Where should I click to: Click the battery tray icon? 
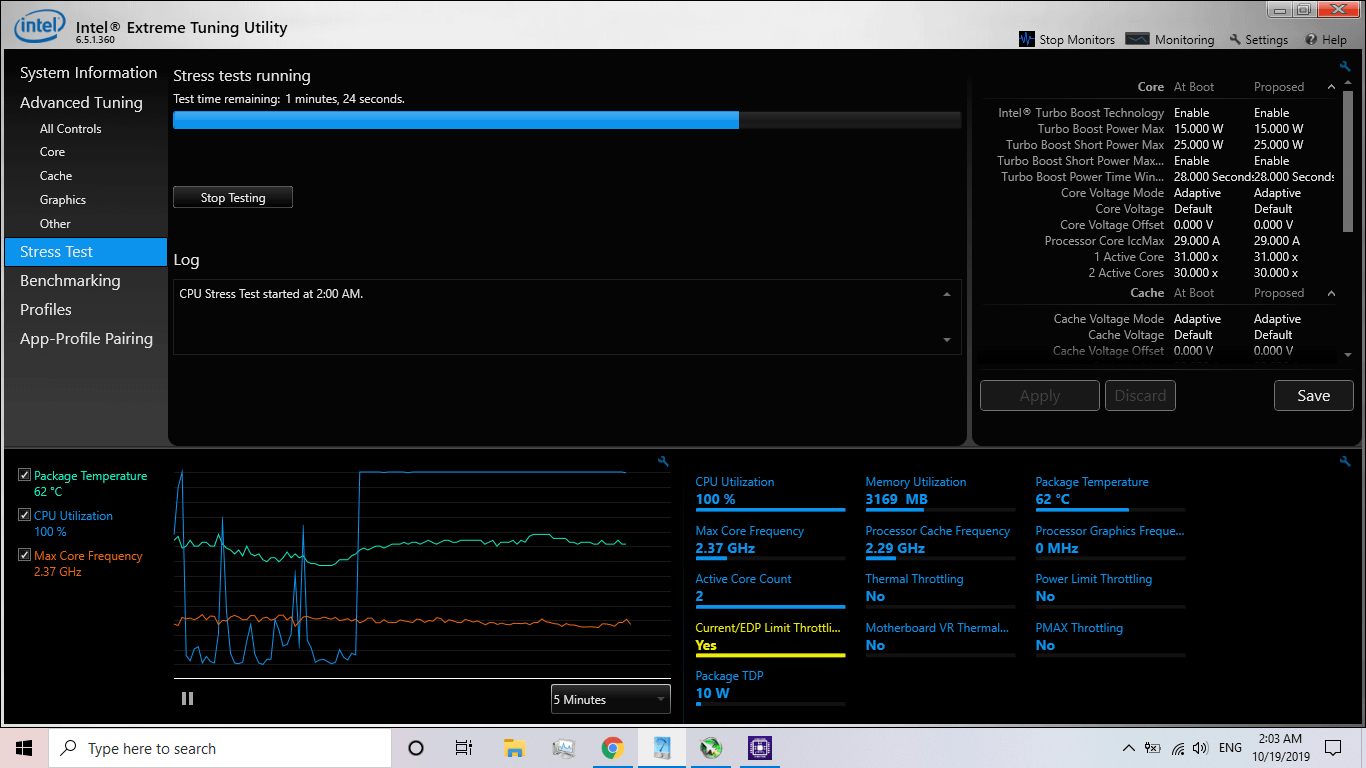(x=1153, y=748)
